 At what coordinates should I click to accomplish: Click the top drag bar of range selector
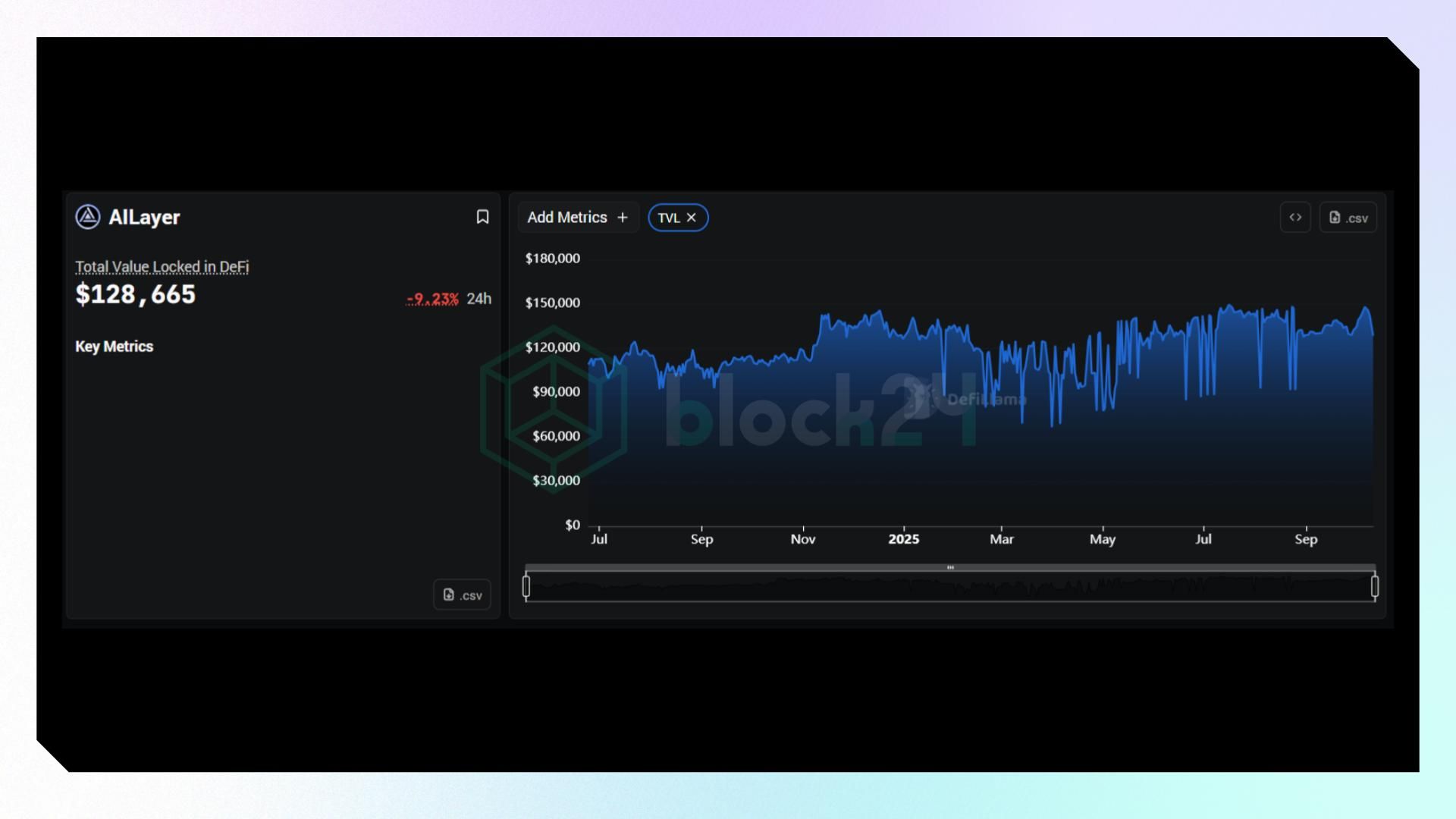click(x=950, y=567)
